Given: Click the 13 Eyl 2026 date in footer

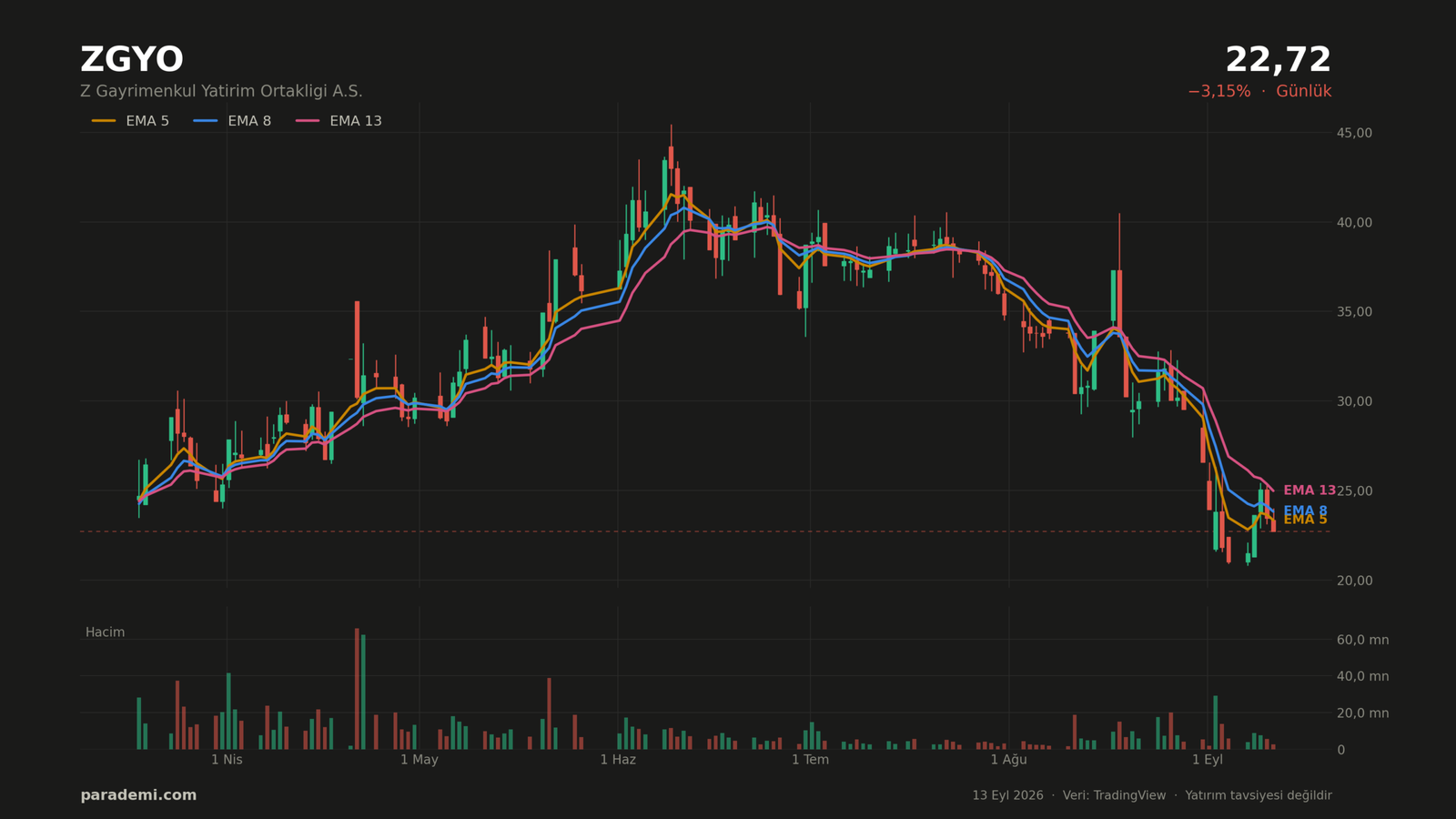Looking at the screenshot, I should [1007, 795].
